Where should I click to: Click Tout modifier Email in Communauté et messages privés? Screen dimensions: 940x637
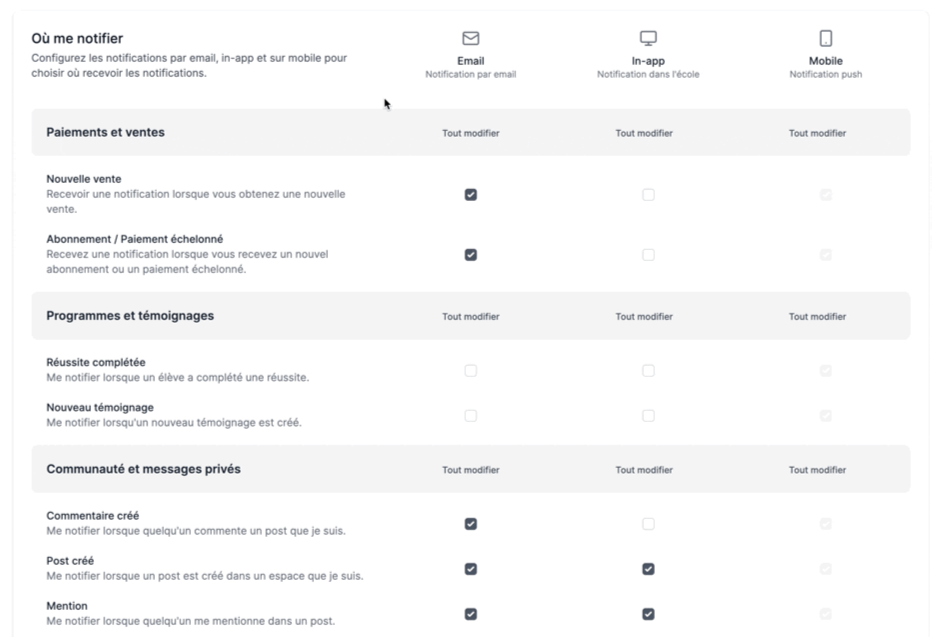coord(471,470)
